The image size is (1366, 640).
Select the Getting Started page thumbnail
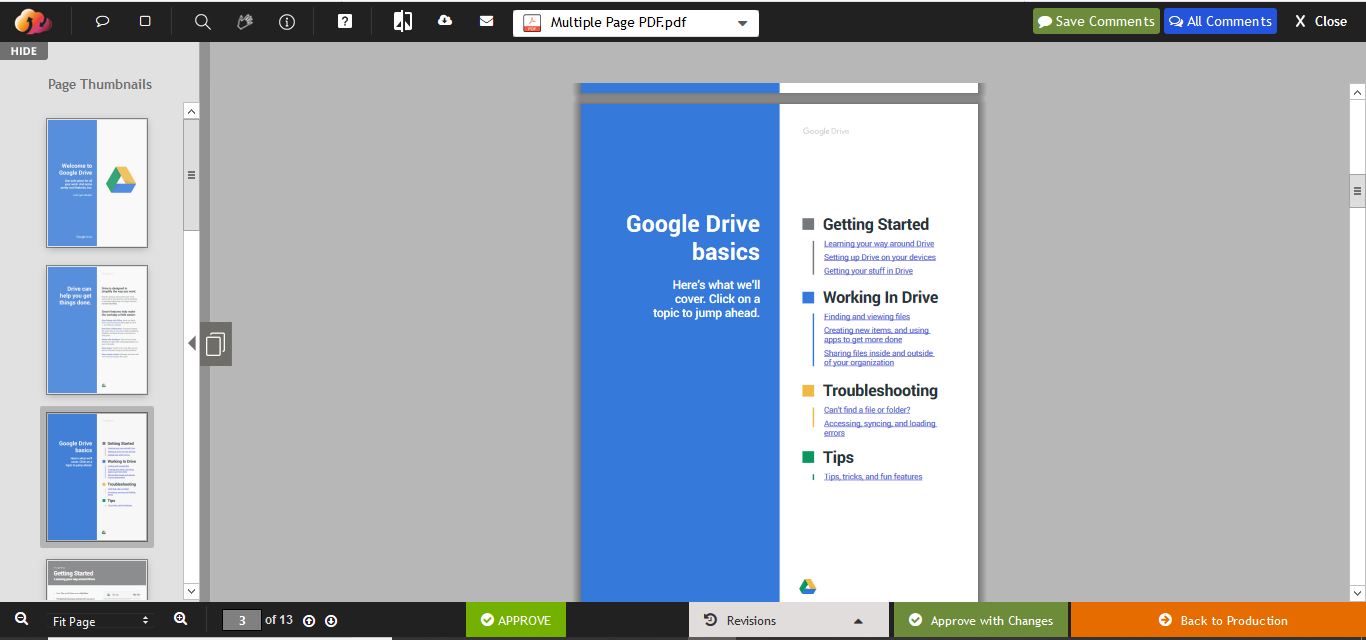coord(97,579)
